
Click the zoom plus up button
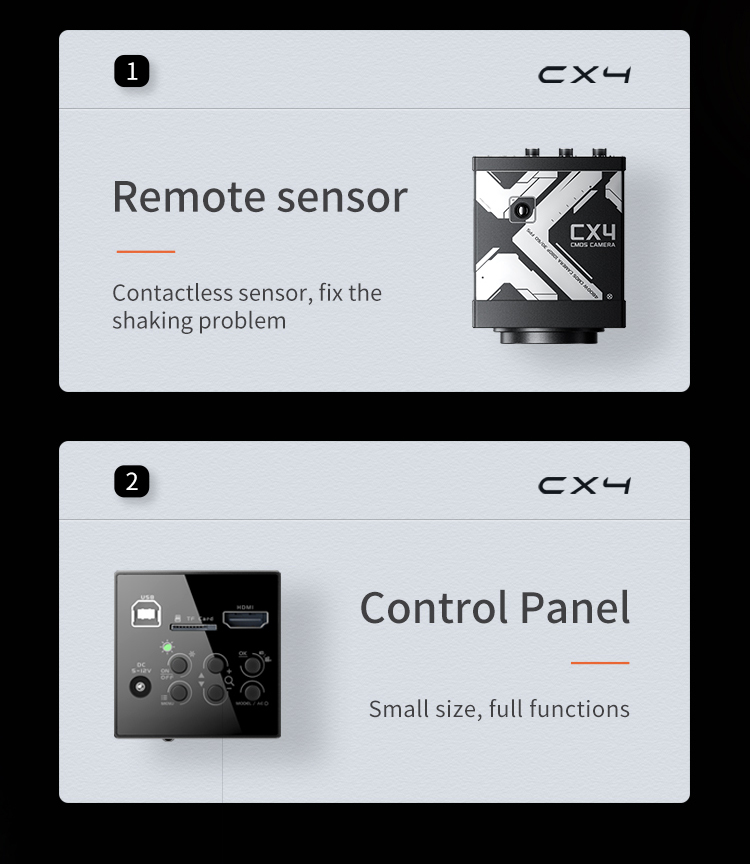(x=215, y=664)
